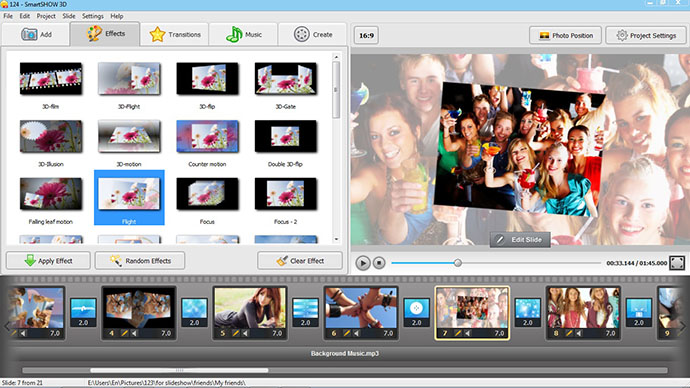Pick the Falling leaf motion effect
This screenshot has width=690, height=388.
(51, 194)
